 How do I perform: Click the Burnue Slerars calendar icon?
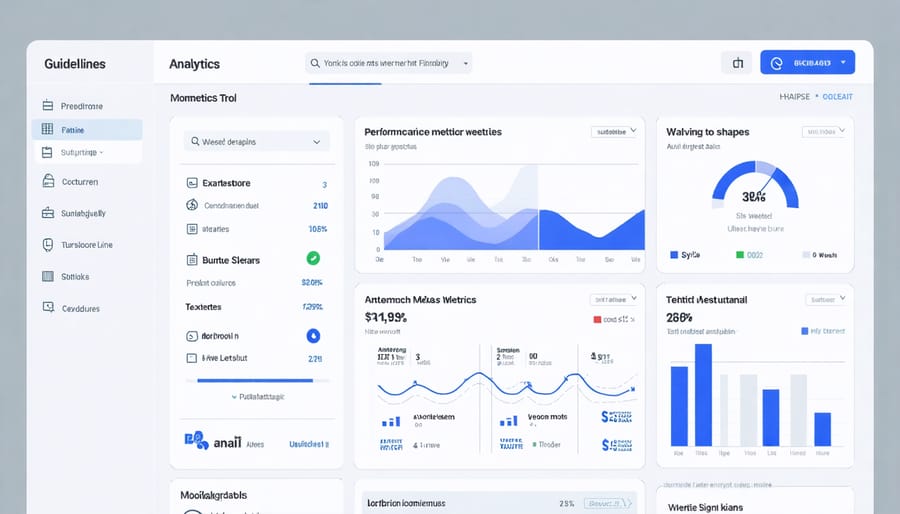pyautogui.click(x=192, y=260)
